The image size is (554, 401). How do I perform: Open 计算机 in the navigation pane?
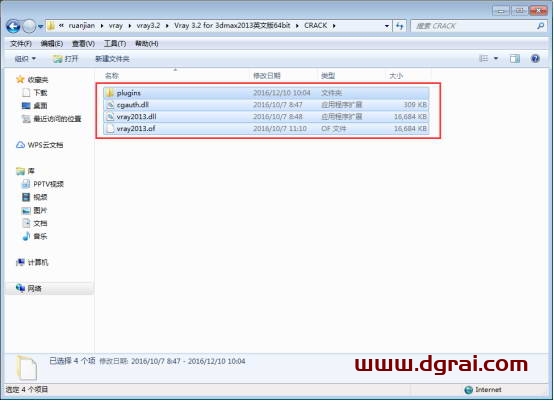point(38,263)
